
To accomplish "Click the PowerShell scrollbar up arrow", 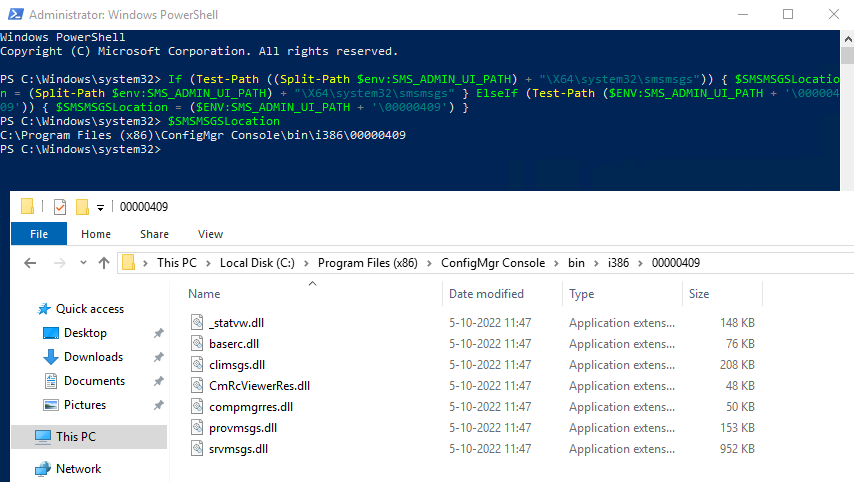I will point(847,39).
